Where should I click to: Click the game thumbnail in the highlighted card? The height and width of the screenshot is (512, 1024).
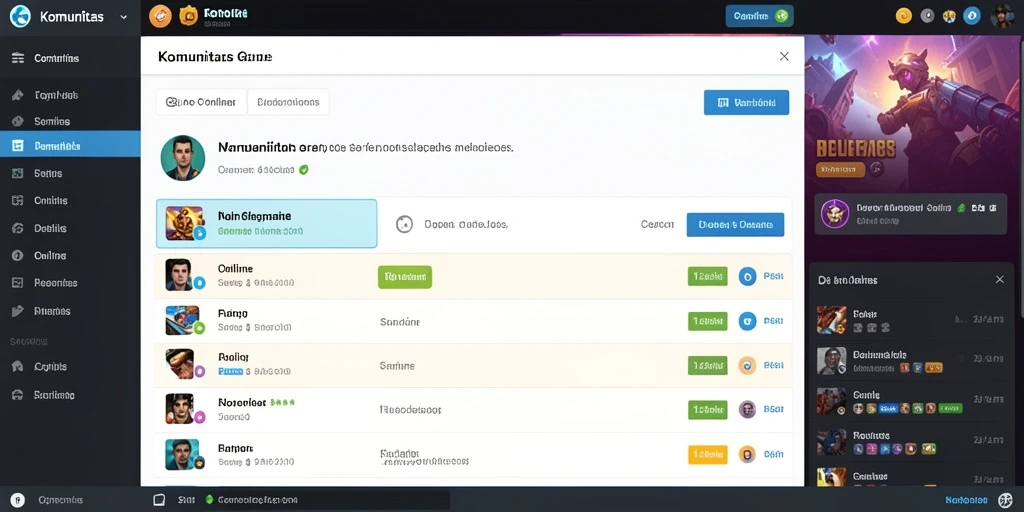185,223
